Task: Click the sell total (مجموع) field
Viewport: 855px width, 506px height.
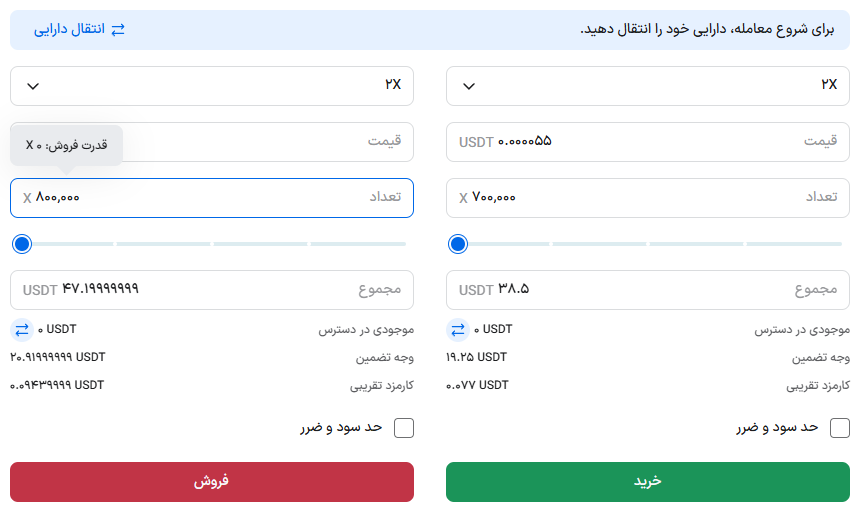Action: [211, 290]
